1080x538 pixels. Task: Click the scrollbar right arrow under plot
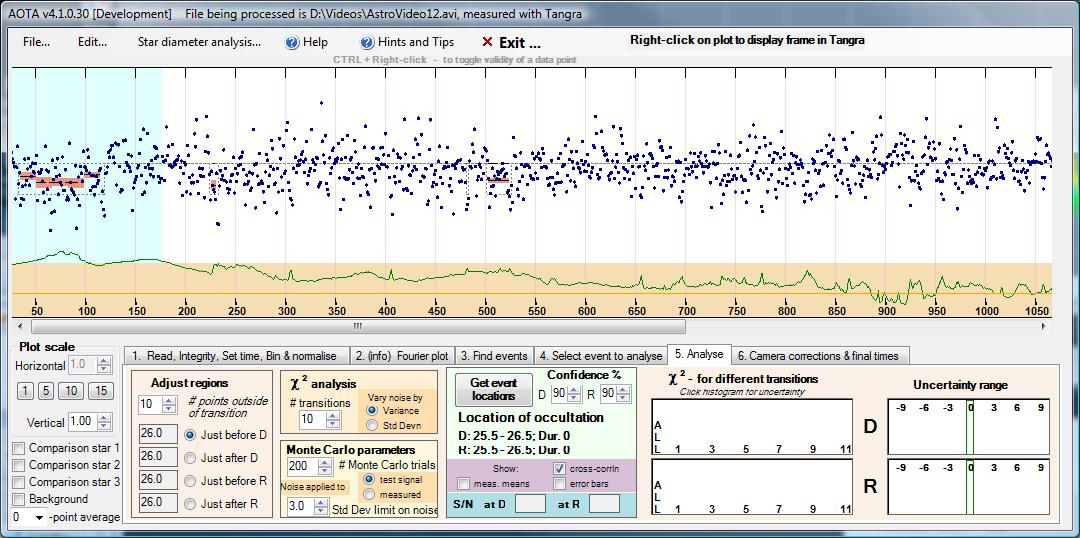[x=1045, y=327]
